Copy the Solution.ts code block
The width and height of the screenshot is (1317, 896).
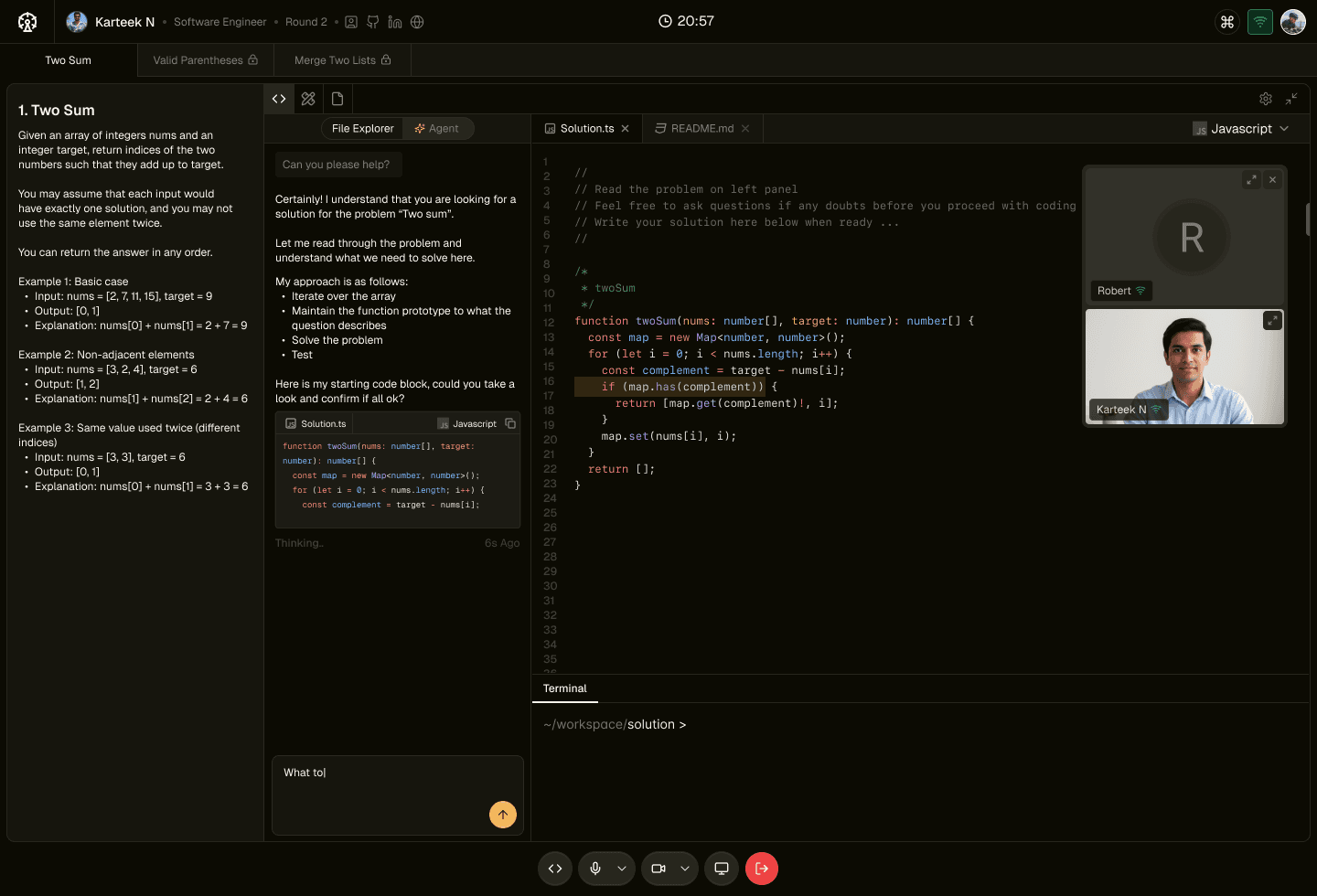(510, 424)
